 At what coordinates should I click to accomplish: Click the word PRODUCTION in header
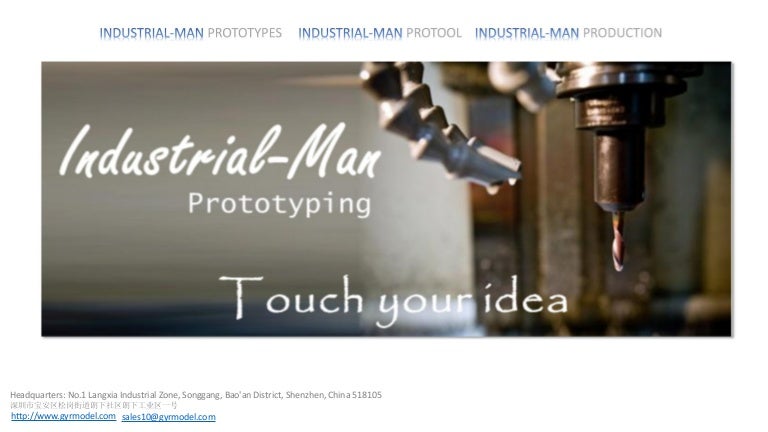pyautogui.click(x=623, y=33)
